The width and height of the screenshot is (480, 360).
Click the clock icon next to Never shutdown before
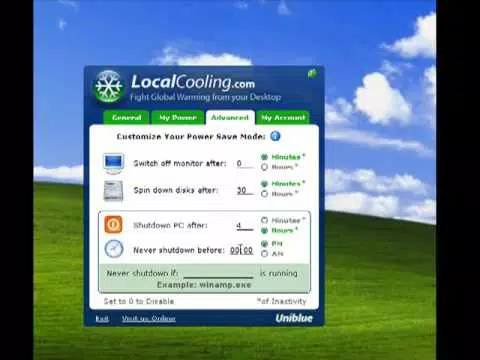pyautogui.click(x=114, y=249)
